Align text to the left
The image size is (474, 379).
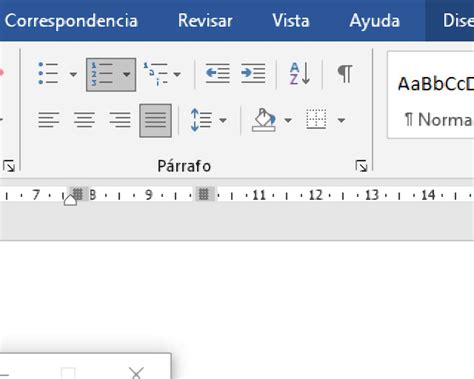[x=49, y=120]
